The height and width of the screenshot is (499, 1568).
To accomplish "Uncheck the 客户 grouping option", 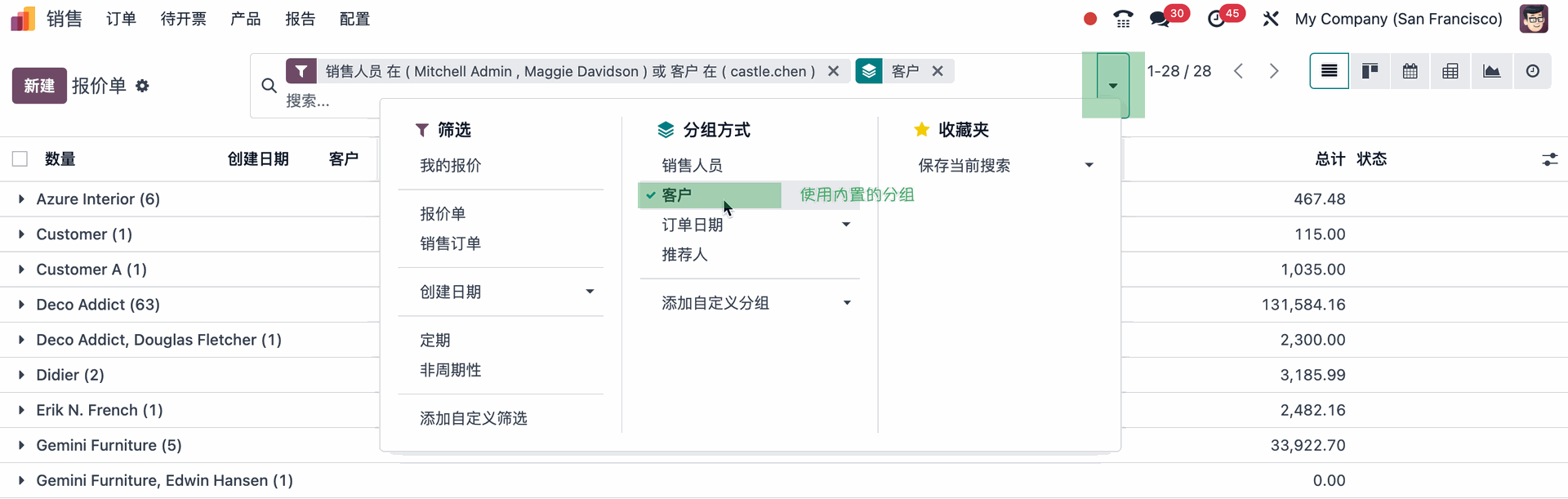I will [x=708, y=195].
